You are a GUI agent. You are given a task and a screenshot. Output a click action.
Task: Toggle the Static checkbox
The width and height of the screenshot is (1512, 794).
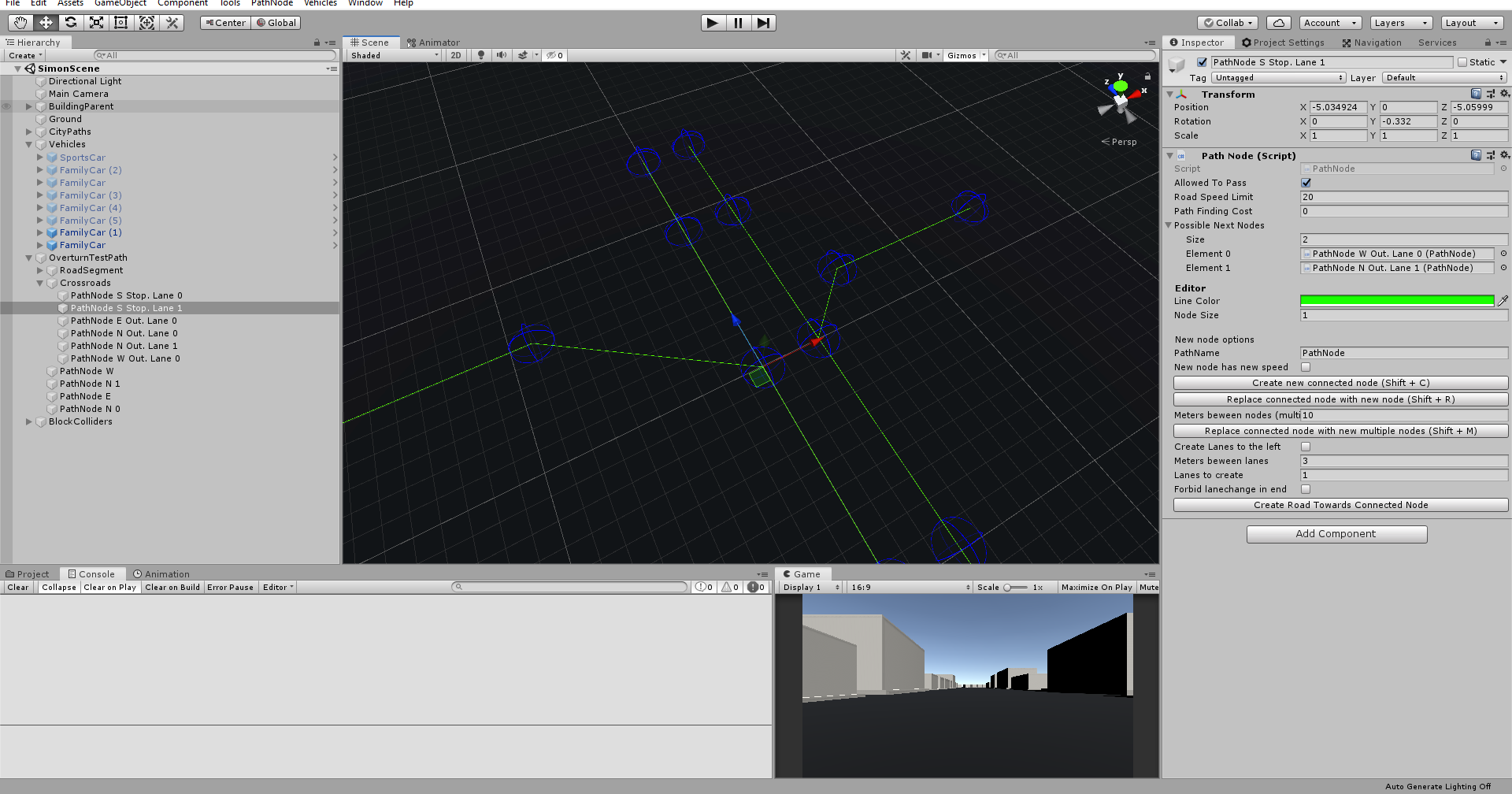1462,62
